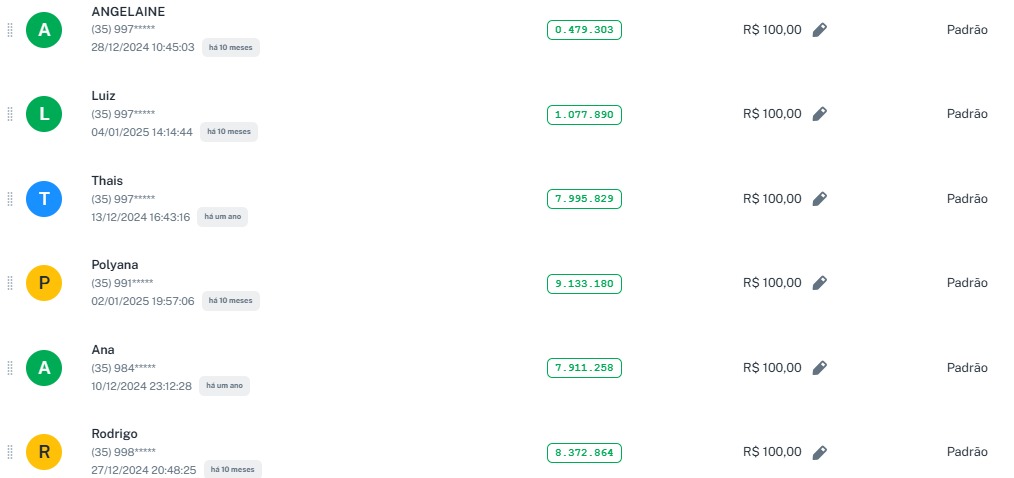Edit the price for Thais
This screenshot has height=478, width=1014.
pos(820,199)
